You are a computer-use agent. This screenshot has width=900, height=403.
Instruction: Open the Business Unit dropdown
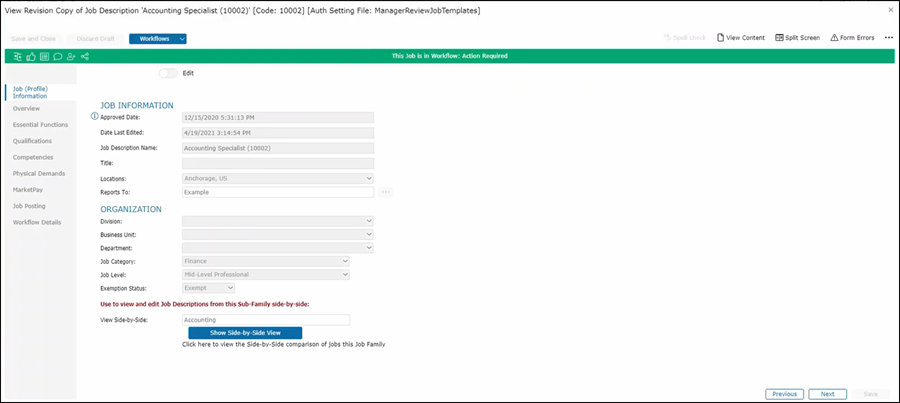[x=277, y=234]
